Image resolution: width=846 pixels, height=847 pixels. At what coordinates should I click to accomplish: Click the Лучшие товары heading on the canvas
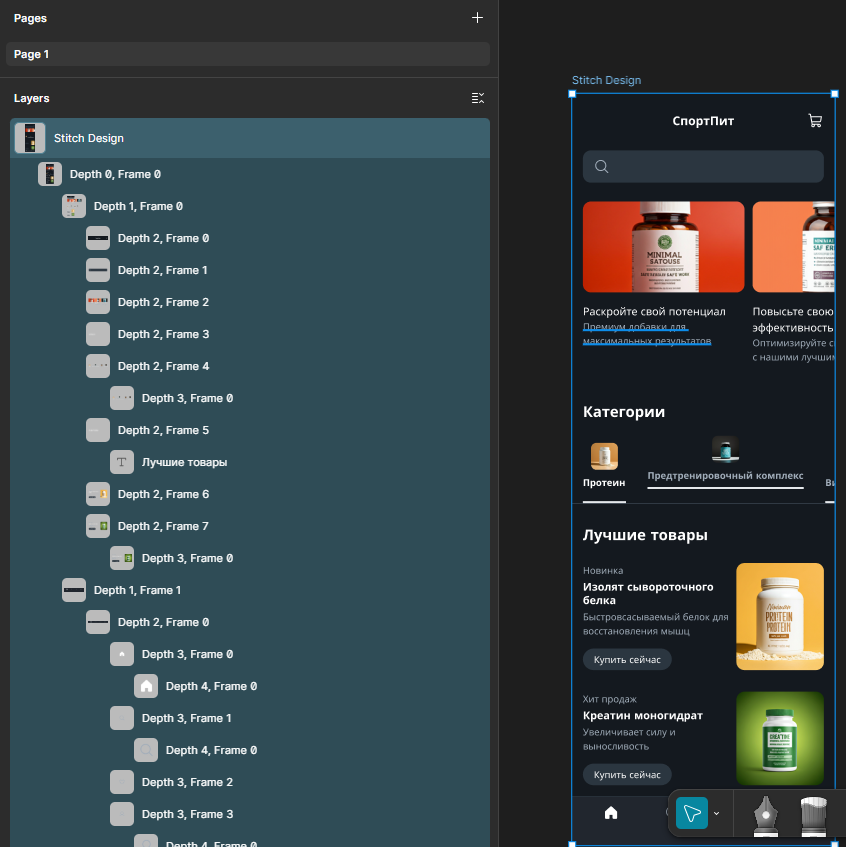[x=645, y=535]
